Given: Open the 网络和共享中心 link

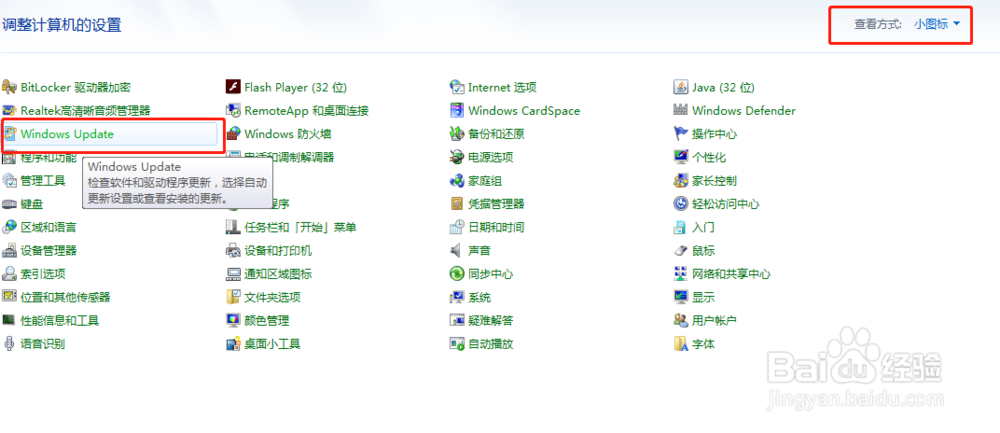Looking at the screenshot, I should [732, 274].
